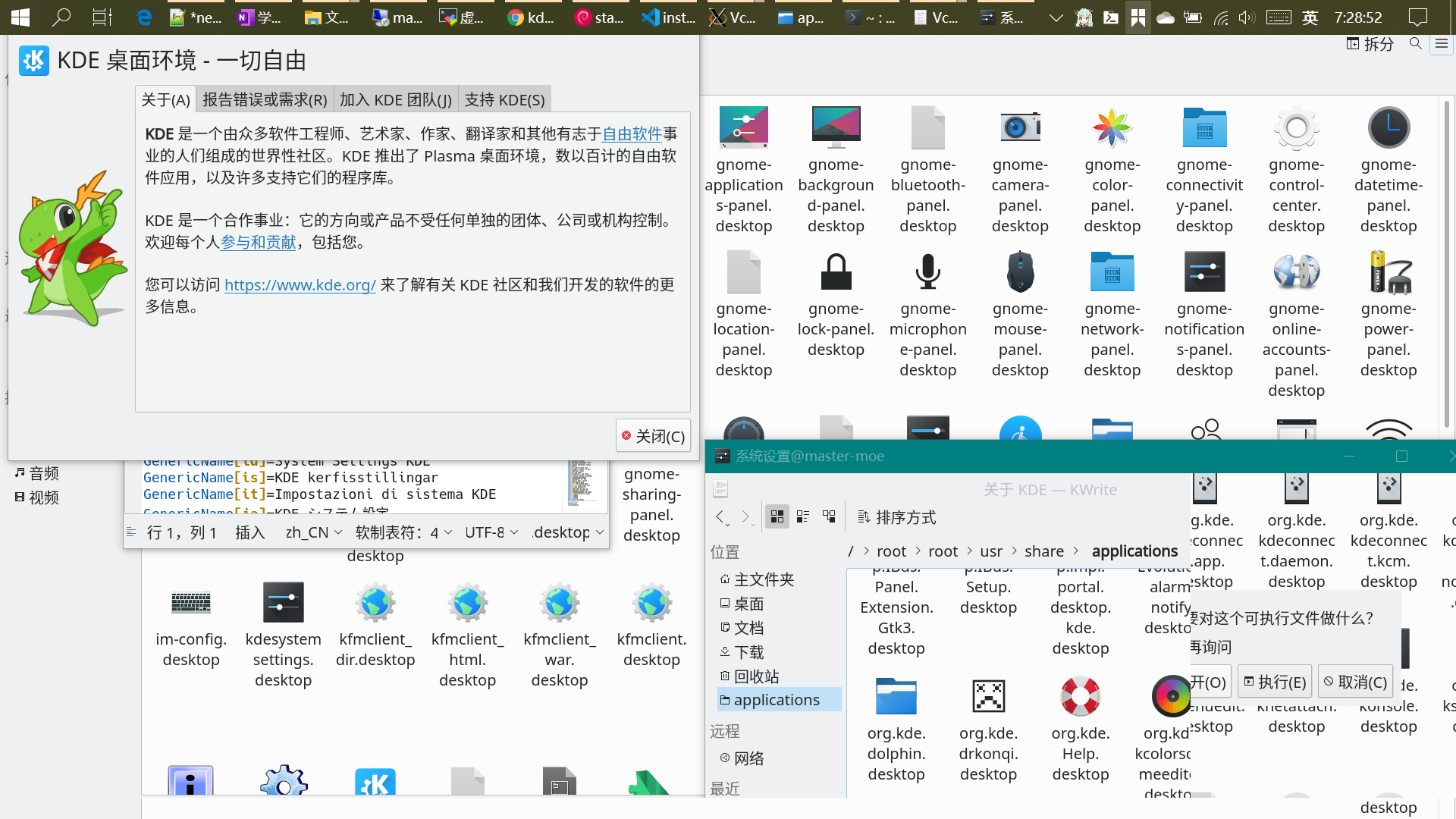Click org.kde.drkonqi.desktop crash icon
This screenshot has width=1456, height=819.
click(988, 696)
